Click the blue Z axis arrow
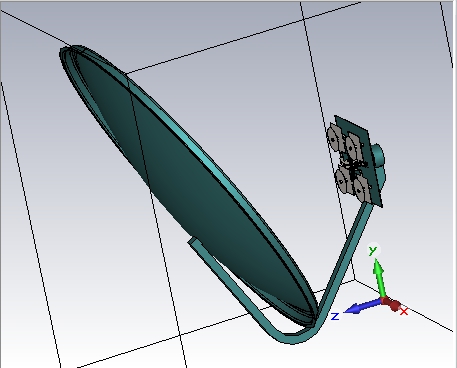457x368 pixels. 362,307
